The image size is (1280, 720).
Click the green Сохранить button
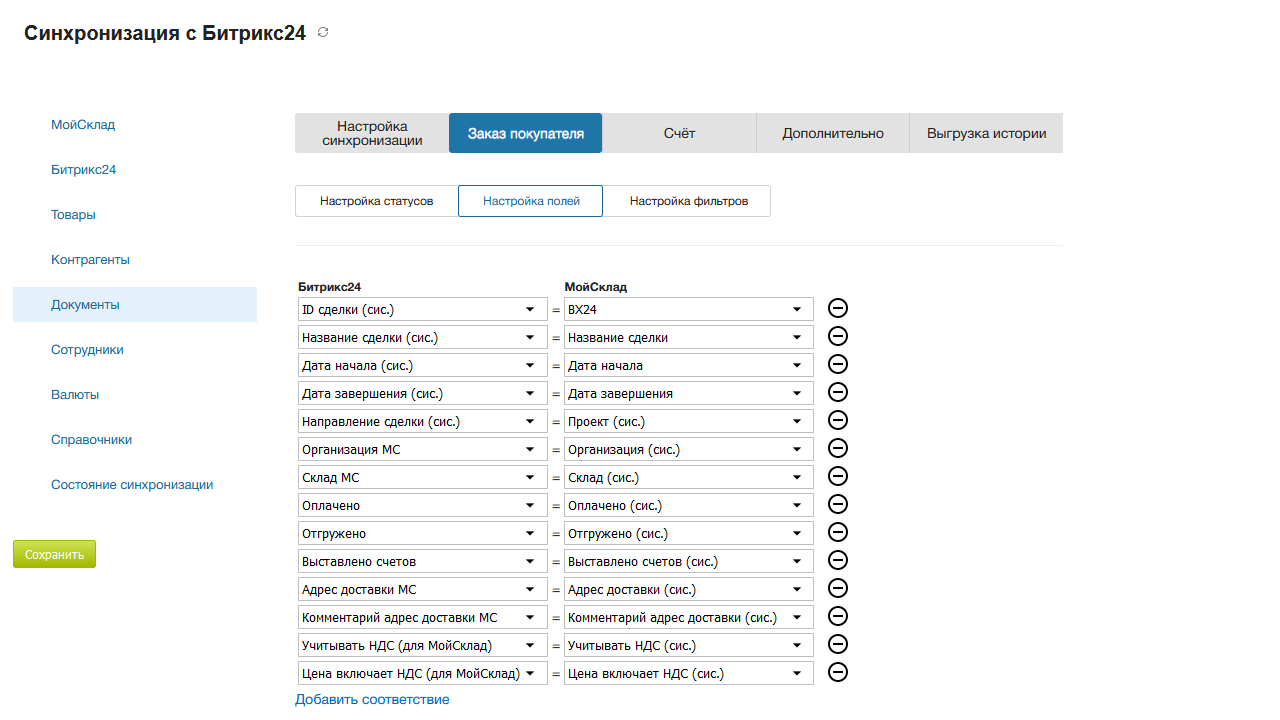pyautogui.click(x=54, y=554)
